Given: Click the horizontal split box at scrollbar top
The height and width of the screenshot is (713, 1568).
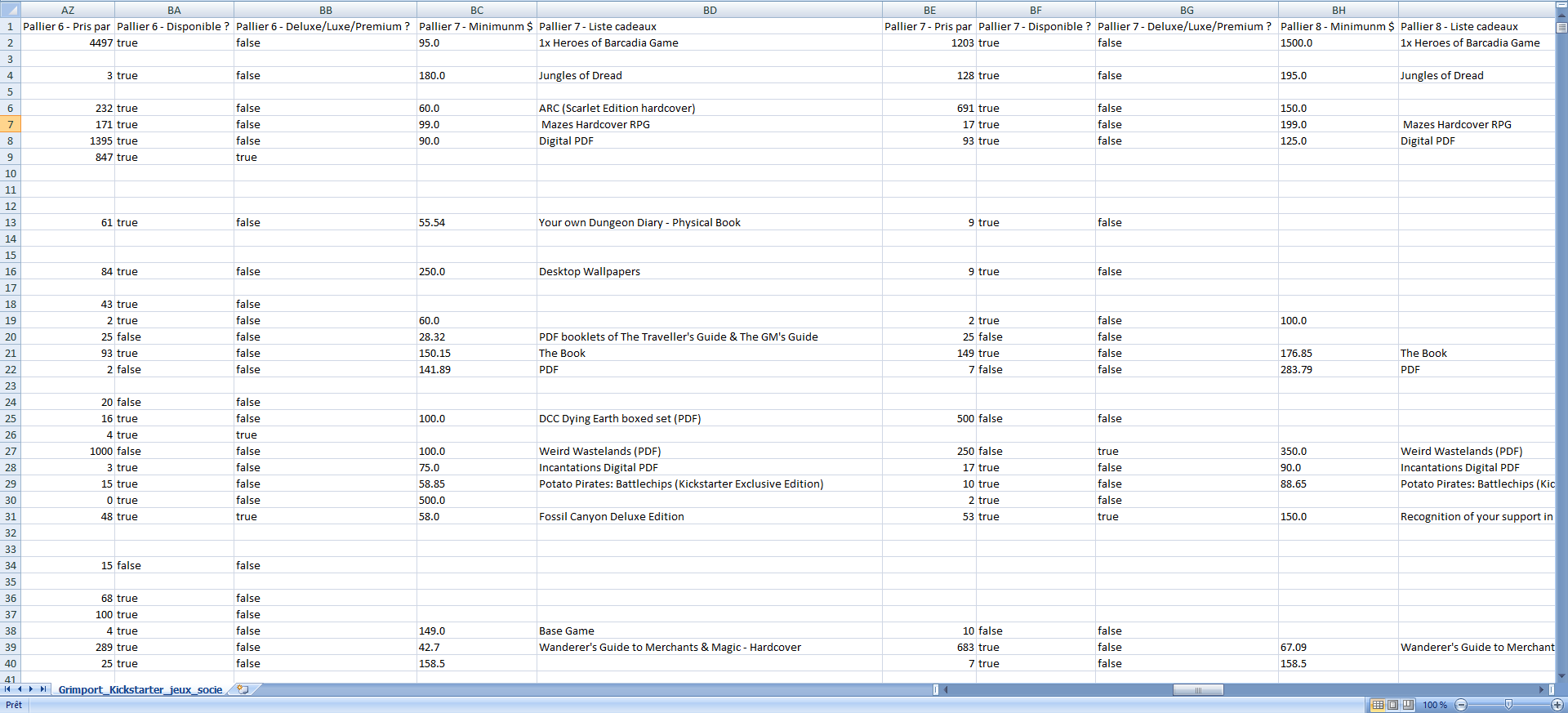Looking at the screenshot, I should (1561, 7).
